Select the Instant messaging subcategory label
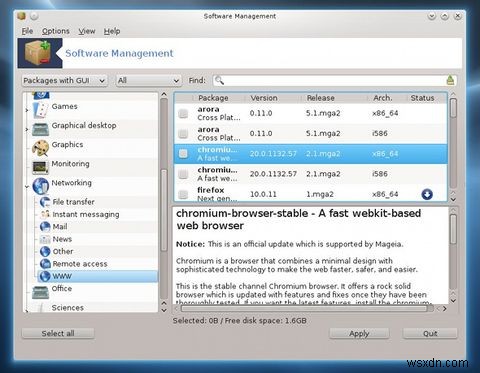This screenshot has width=480, height=373. [x=86, y=214]
